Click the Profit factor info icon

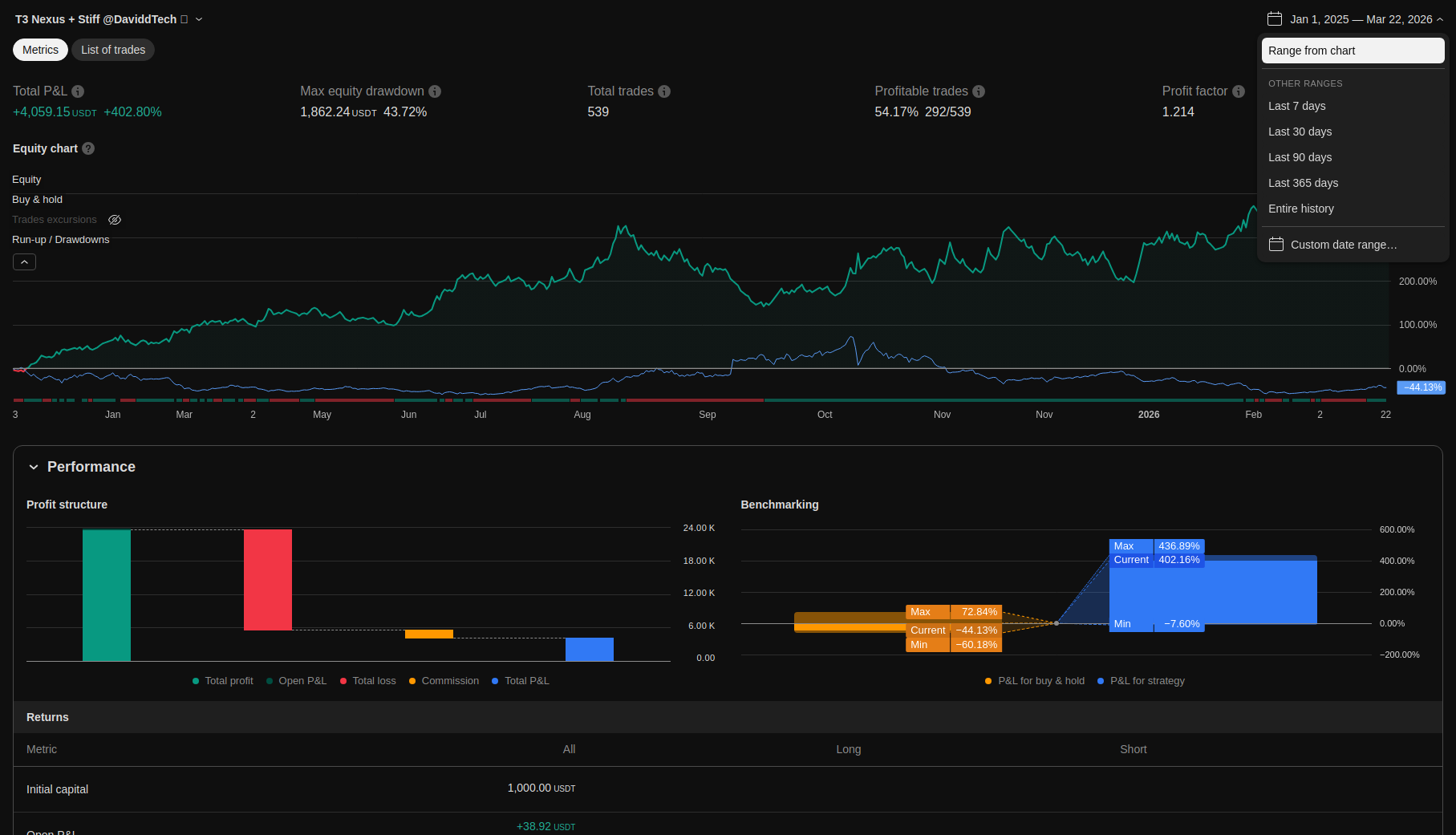[1239, 91]
